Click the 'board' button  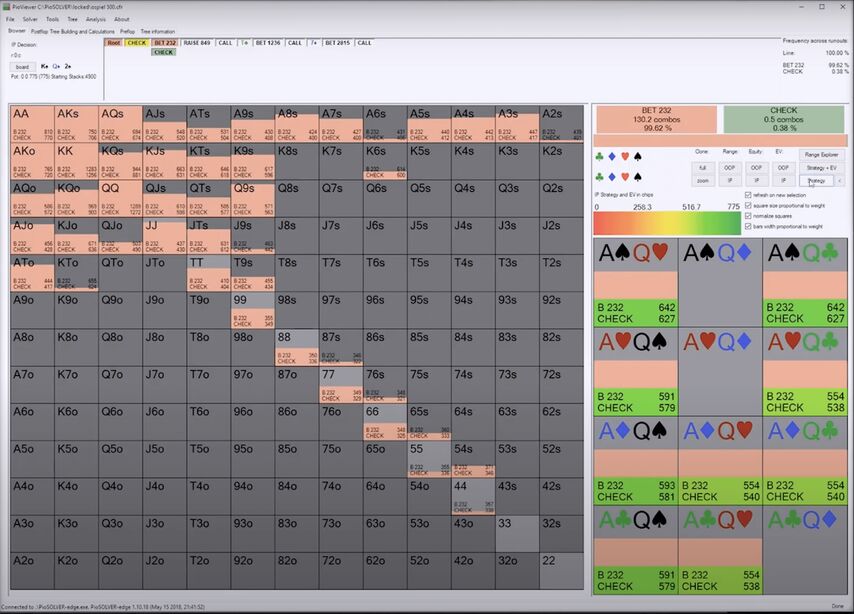[22, 67]
